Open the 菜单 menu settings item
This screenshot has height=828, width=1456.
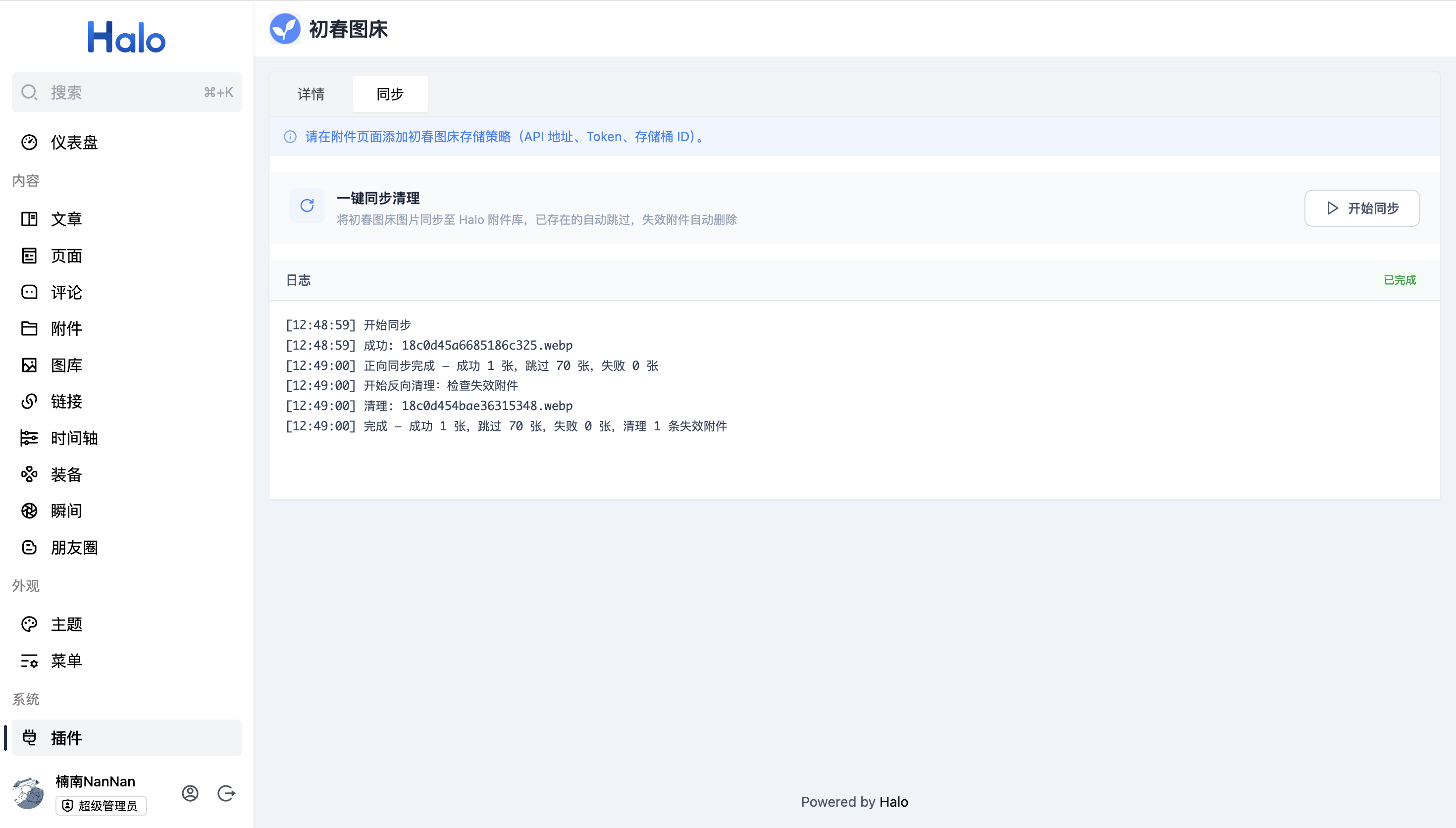click(127, 661)
